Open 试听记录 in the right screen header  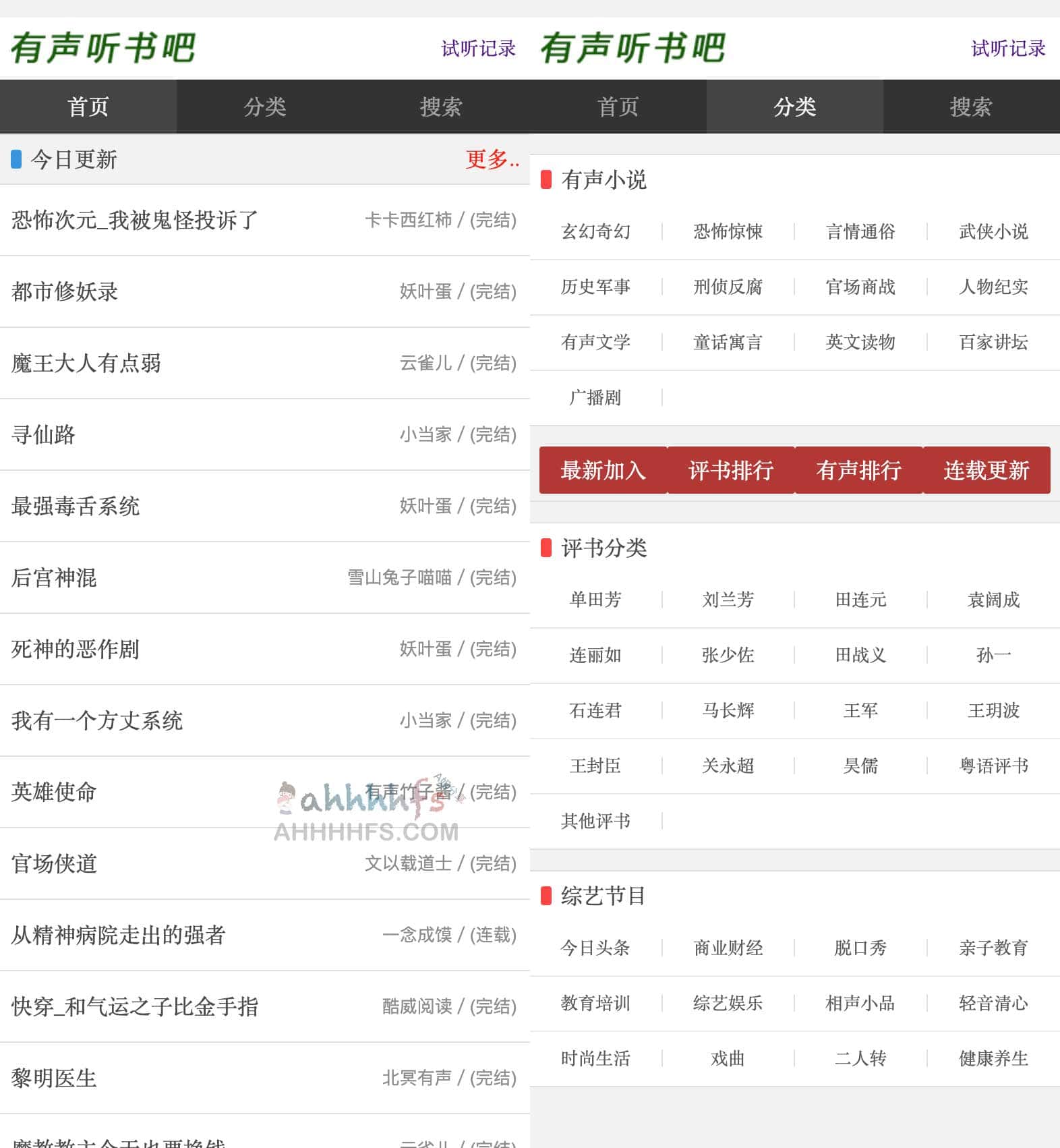click(1007, 49)
